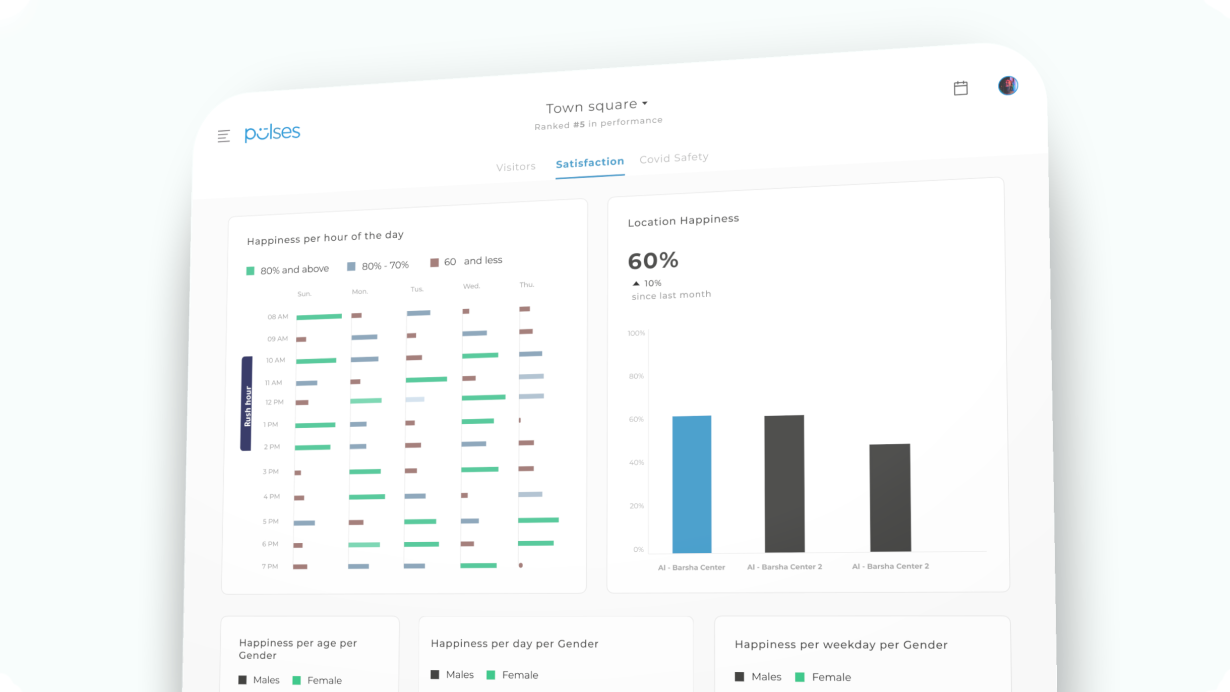Open the calendar date picker icon
Screen dimensions: 1230x692
961,88
